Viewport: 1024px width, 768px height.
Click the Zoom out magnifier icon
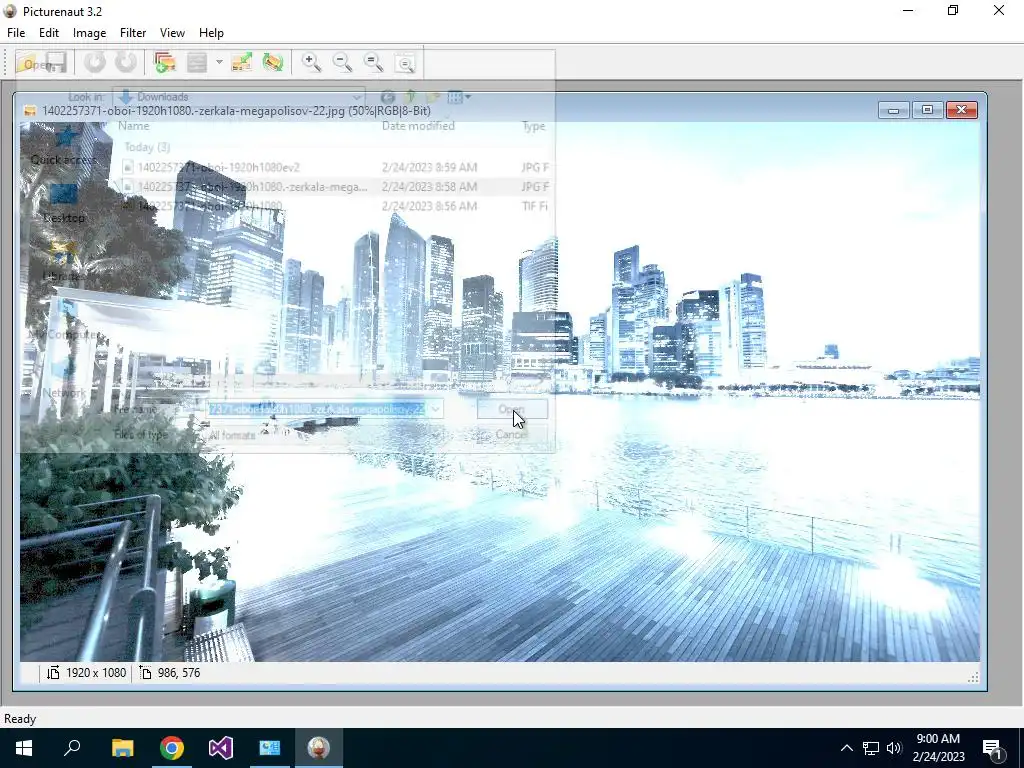pos(343,63)
